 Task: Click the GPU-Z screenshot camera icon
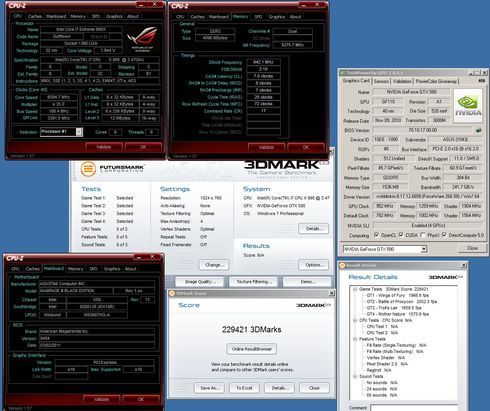coord(482,81)
